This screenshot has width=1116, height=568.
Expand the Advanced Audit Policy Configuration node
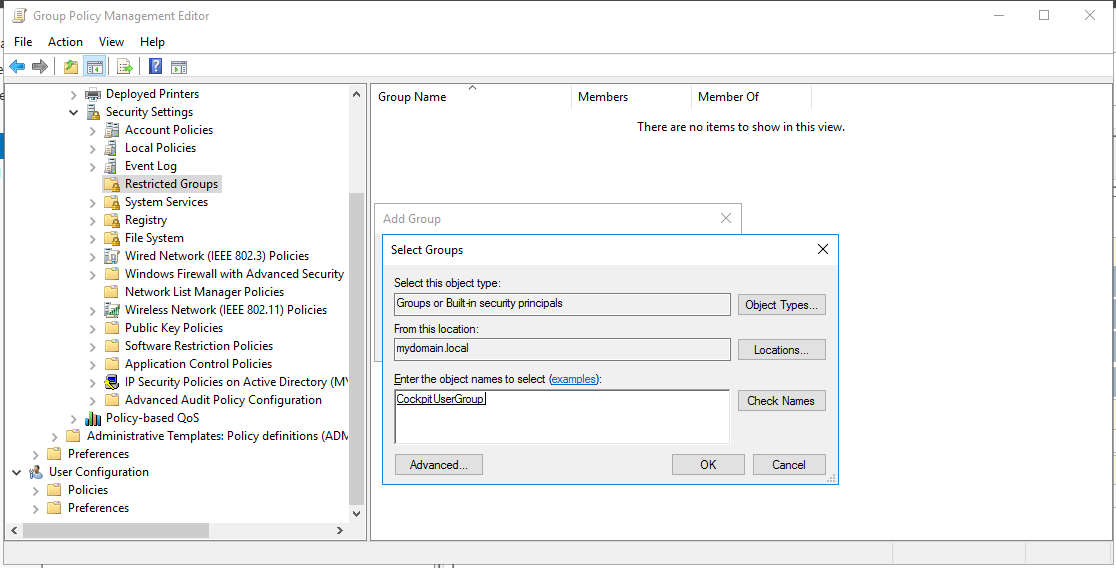click(93, 401)
